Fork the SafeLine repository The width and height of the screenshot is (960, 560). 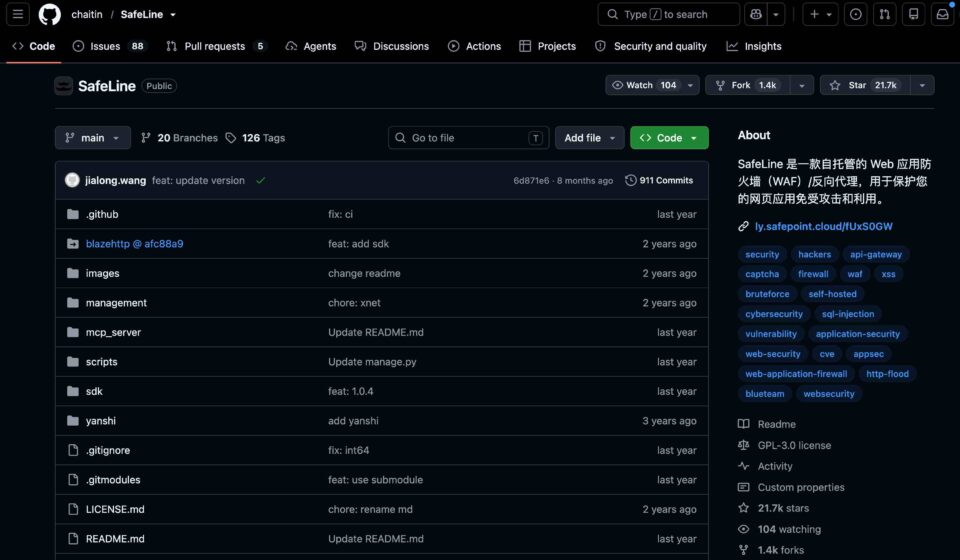(x=747, y=85)
